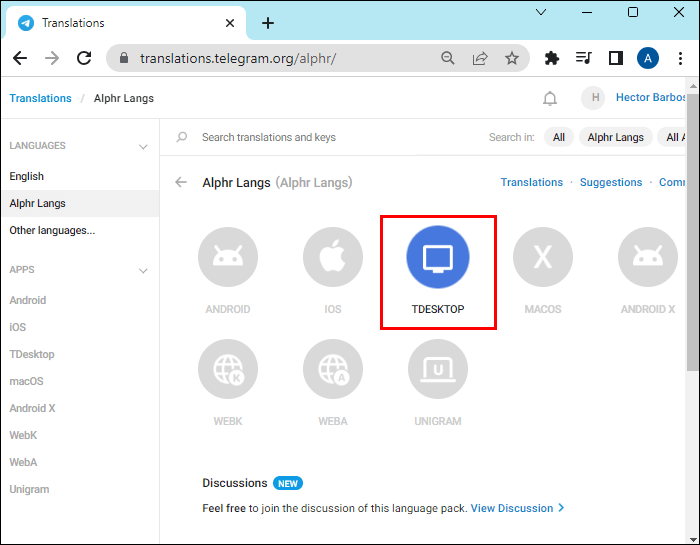The image size is (700, 545).
Task: Open browser extensions puzzle icon
Action: (552, 58)
